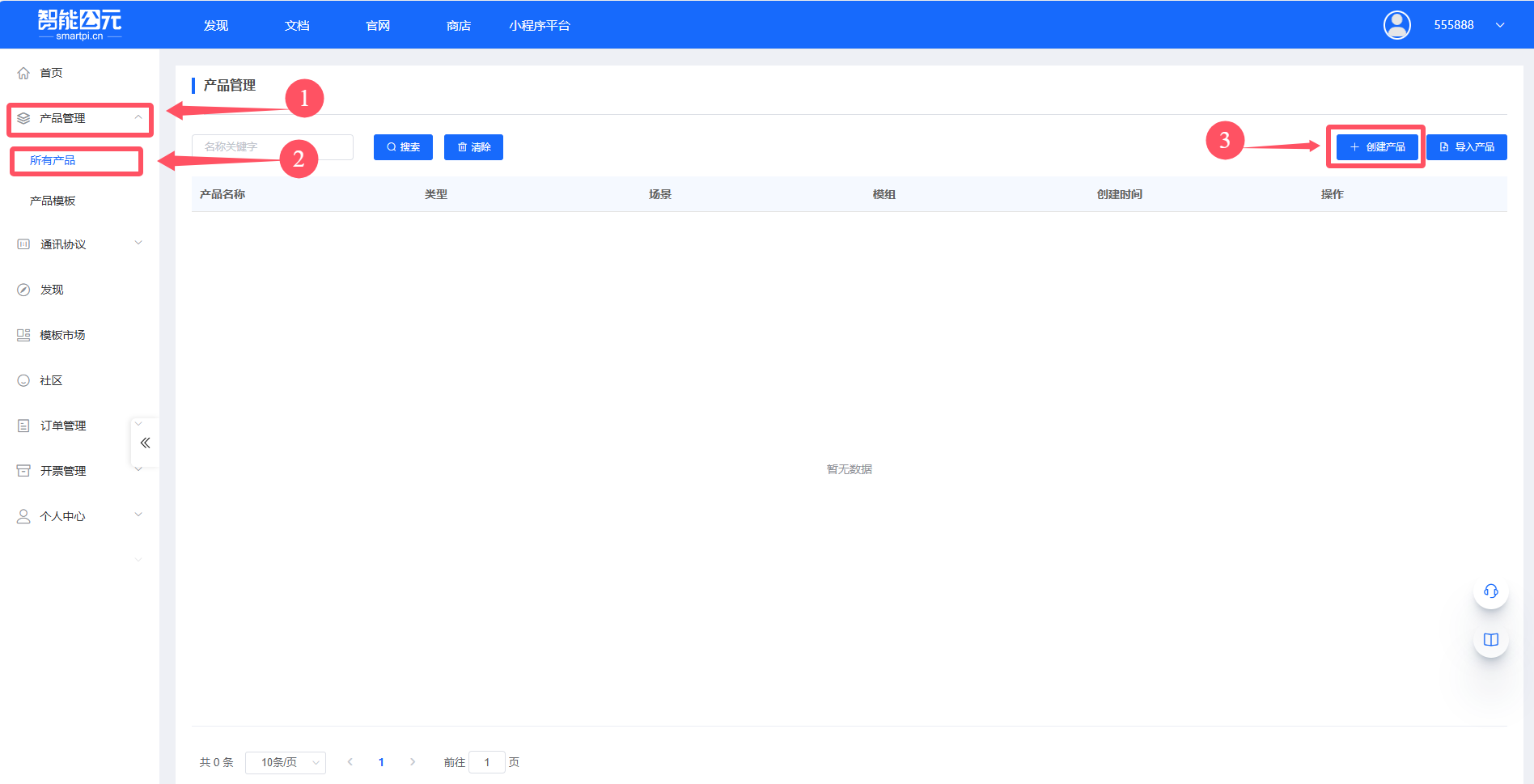Click the home icon beside 首页

tap(23, 73)
